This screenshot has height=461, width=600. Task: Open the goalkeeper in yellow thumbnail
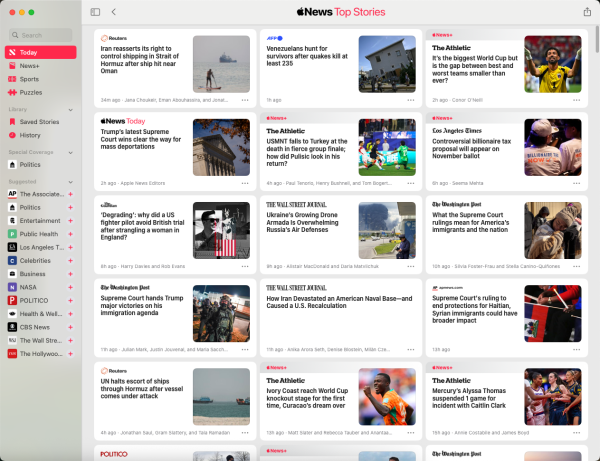(553, 64)
